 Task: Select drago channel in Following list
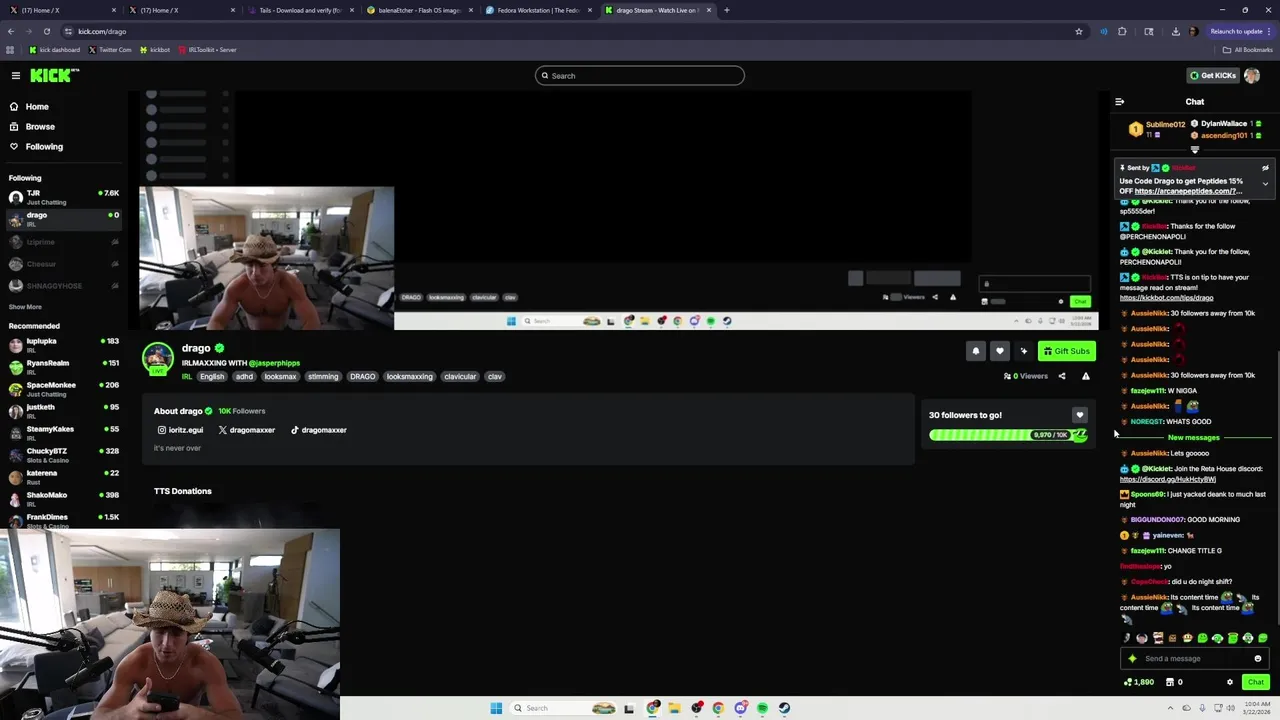63,219
